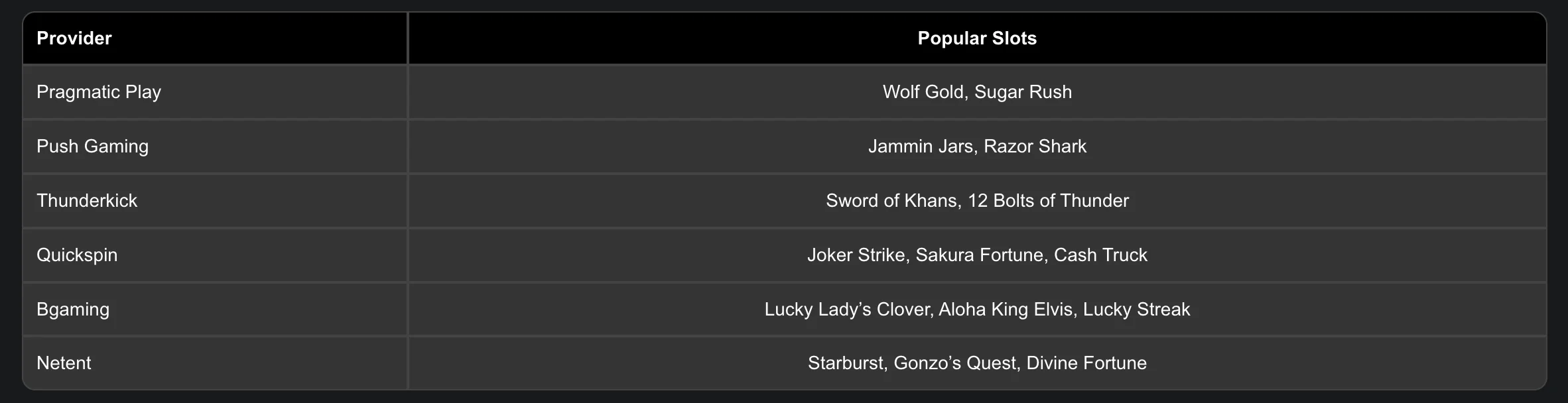The image size is (1568, 403).
Task: Click the Lucky Lady's Clover text
Action: coord(847,310)
